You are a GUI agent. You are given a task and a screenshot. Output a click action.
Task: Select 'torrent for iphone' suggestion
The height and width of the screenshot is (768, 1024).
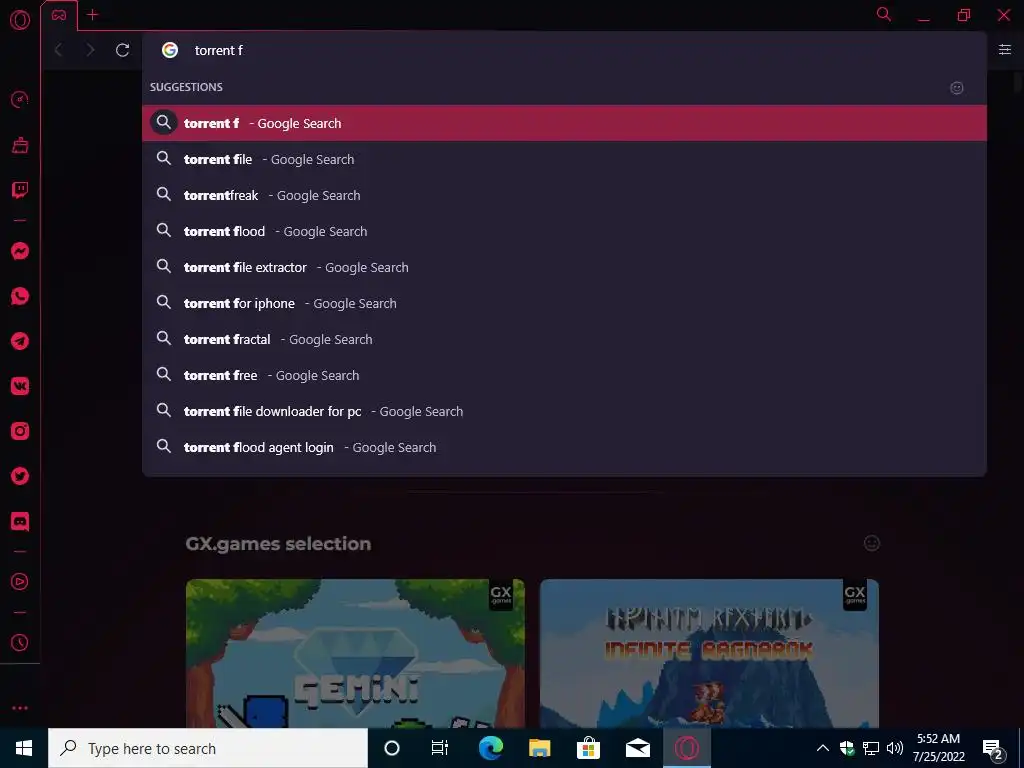tap(564, 303)
